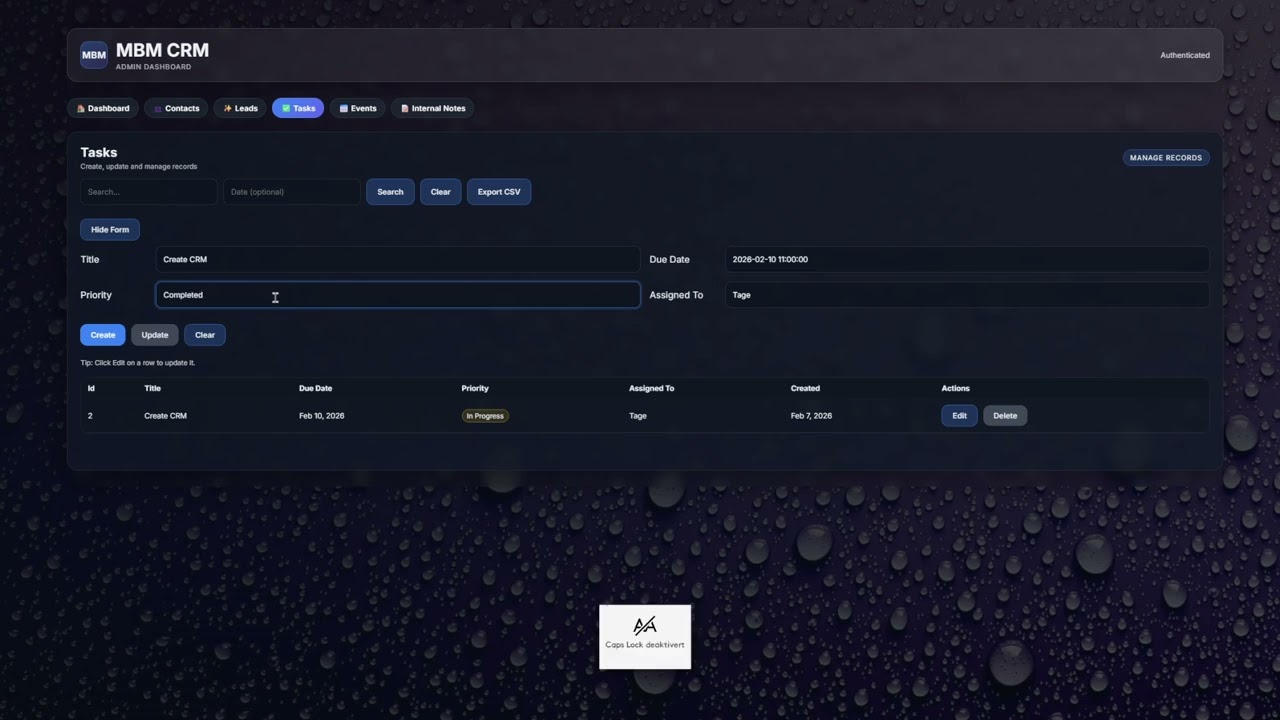Export tasks with Export CSV
This screenshot has height=720, width=1280.
499,192
